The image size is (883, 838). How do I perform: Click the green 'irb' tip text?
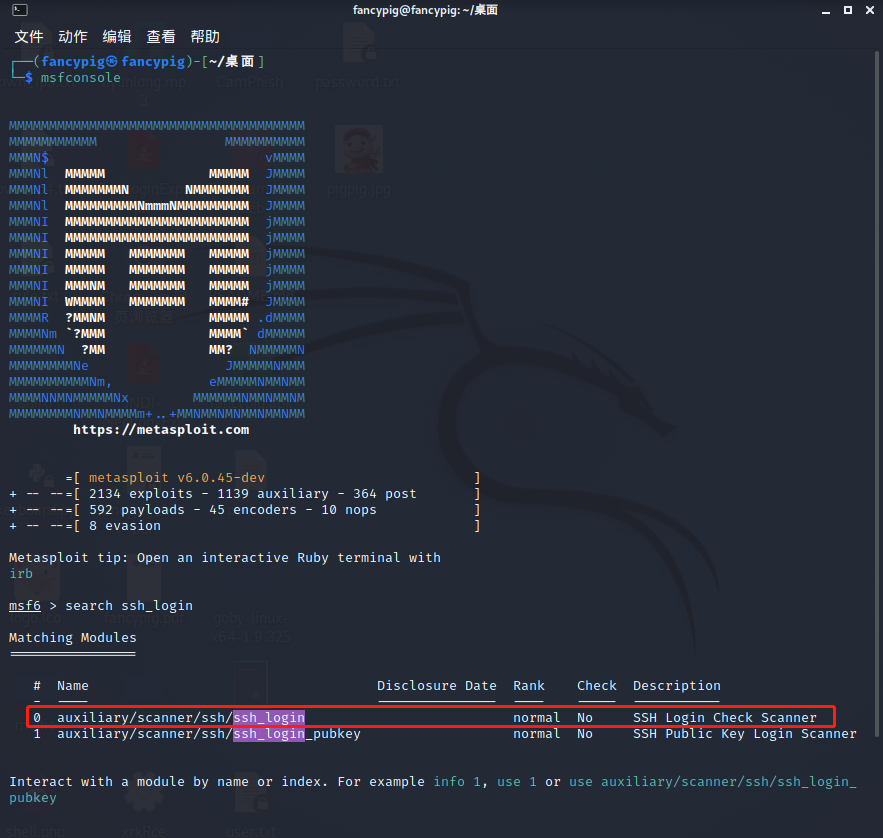pyautogui.click(x=21, y=574)
